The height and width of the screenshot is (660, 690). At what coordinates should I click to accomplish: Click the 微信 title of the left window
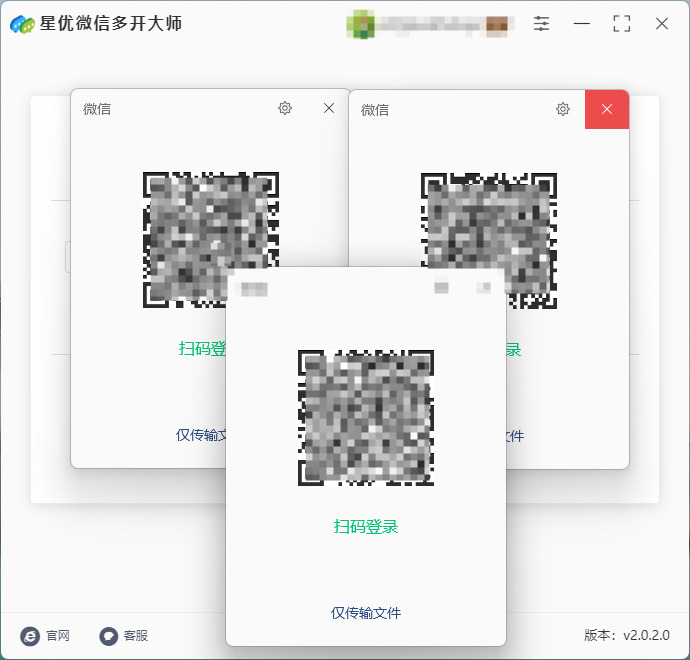click(97, 109)
